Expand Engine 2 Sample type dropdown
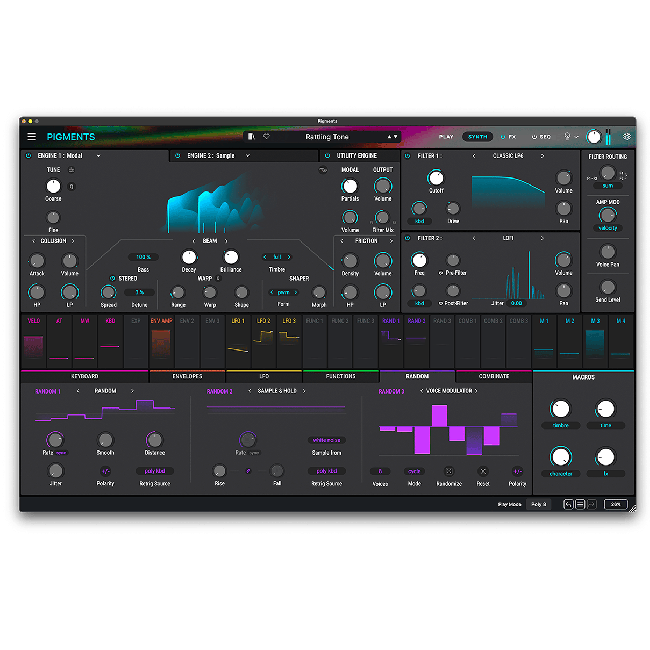The height and width of the screenshot is (650, 650). pos(247,156)
